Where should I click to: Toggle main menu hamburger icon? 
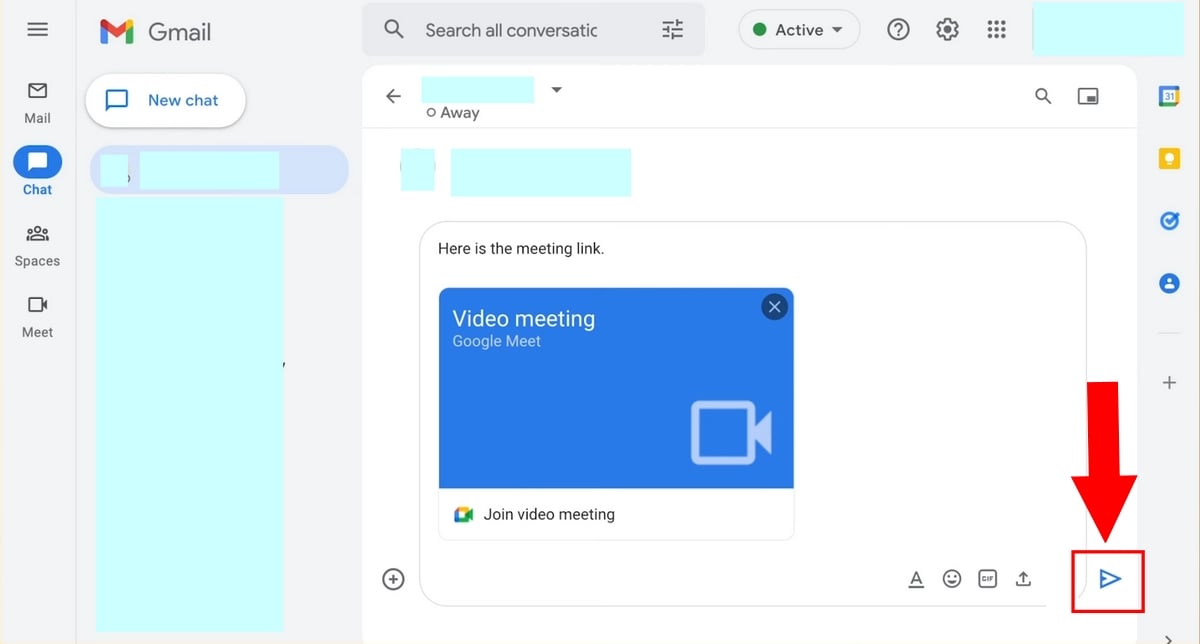pyautogui.click(x=38, y=30)
